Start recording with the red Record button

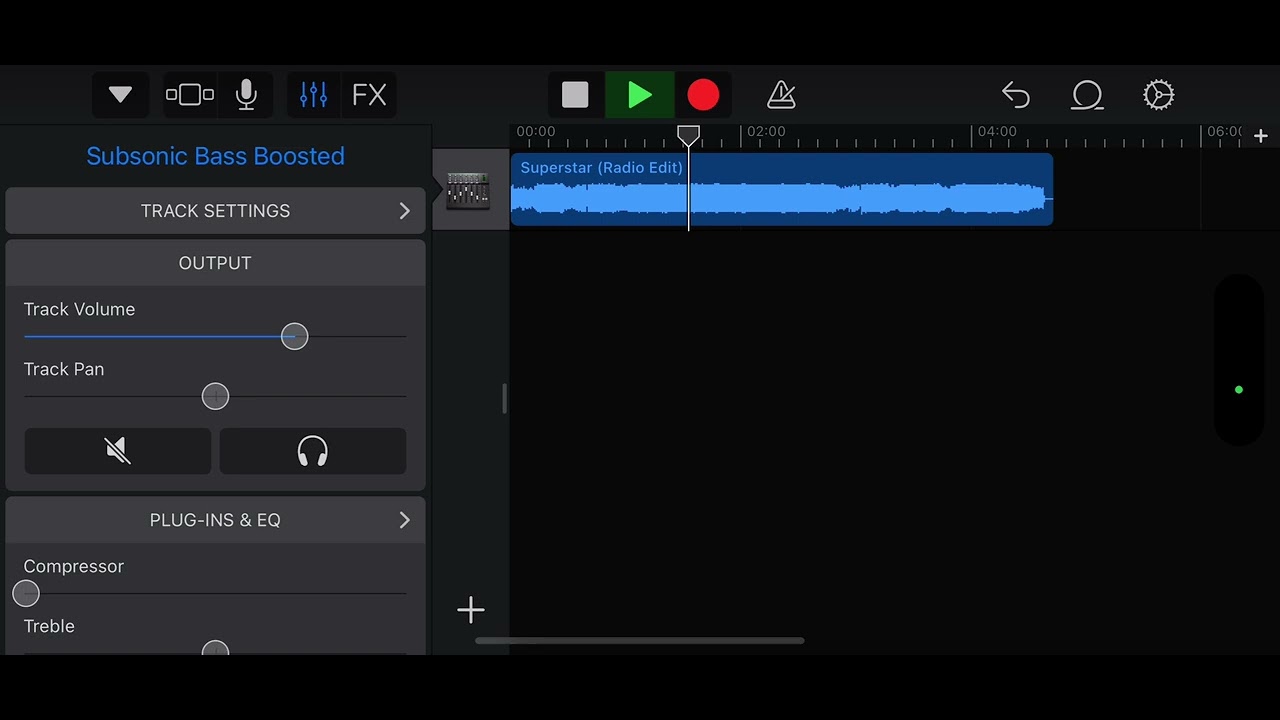point(703,95)
